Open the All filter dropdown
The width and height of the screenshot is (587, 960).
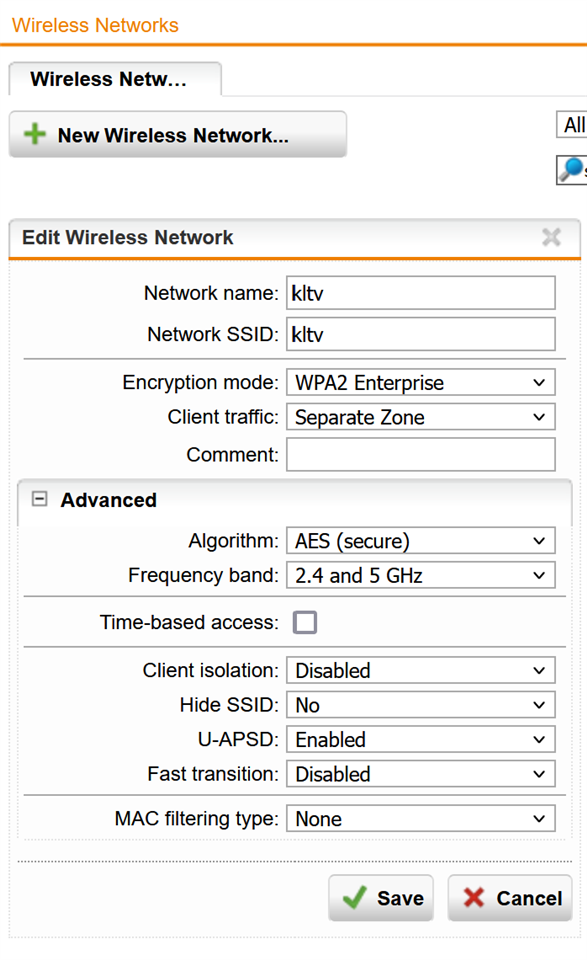(x=572, y=125)
